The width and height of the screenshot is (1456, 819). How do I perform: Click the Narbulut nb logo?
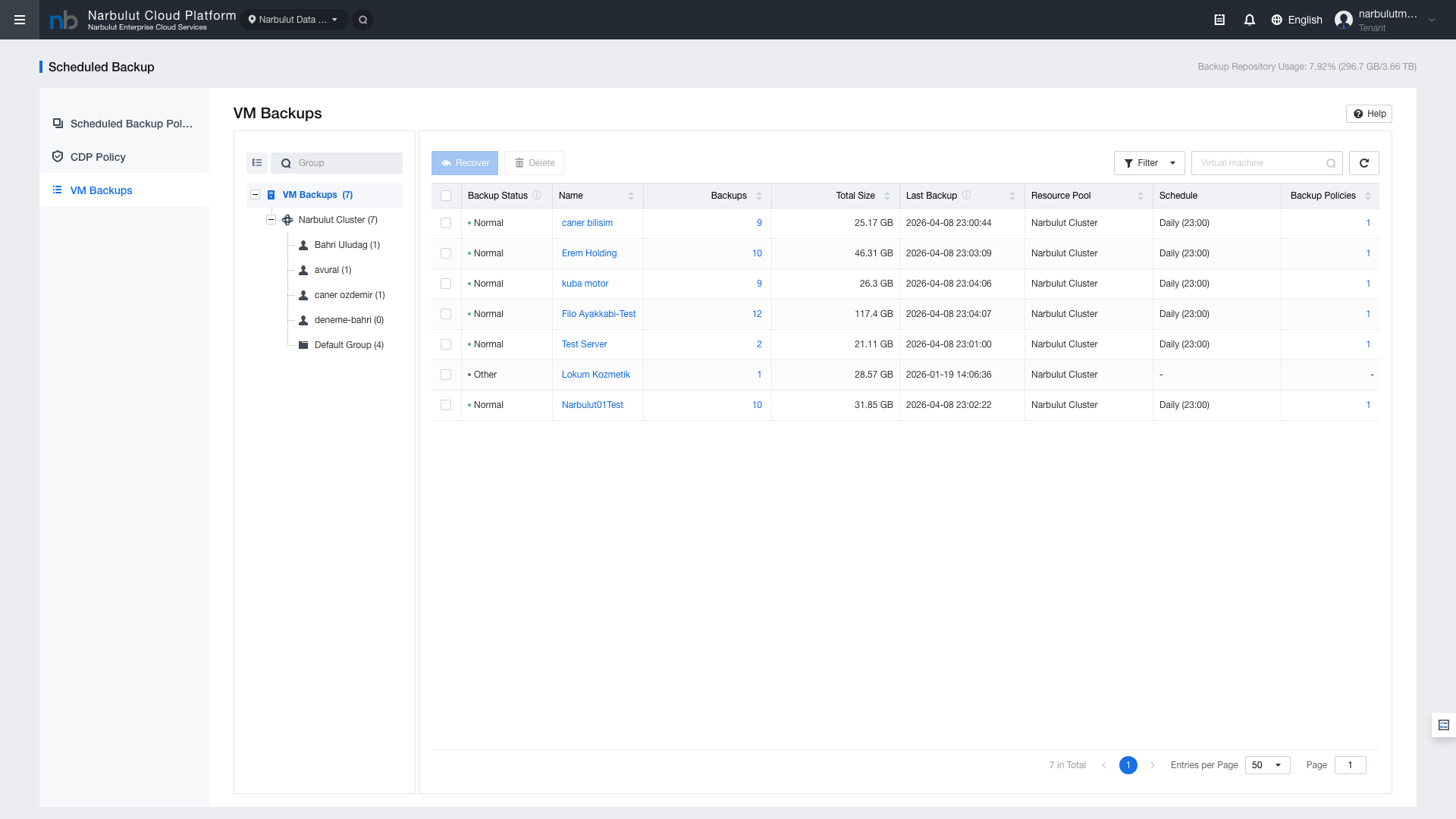64,20
